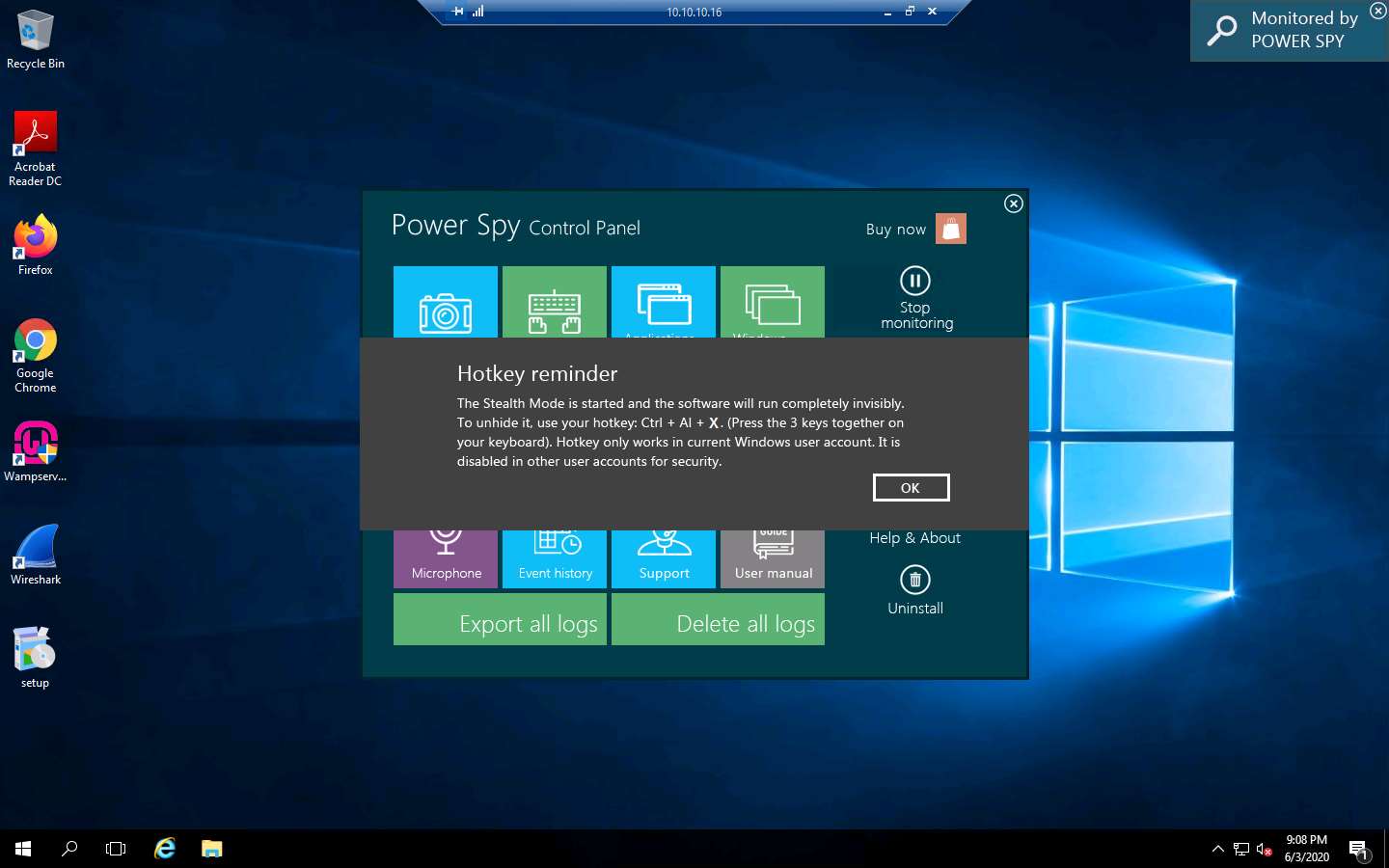Open the Screenshots camera tile
The width and height of the screenshot is (1389, 868).
446,302
